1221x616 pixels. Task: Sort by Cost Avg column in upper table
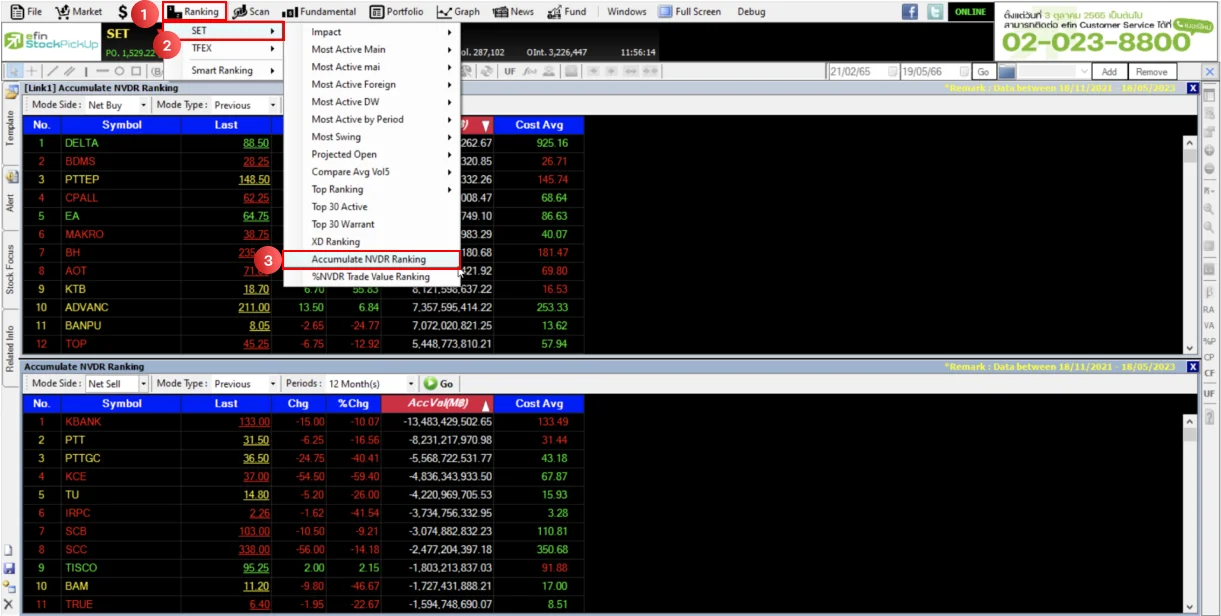pyautogui.click(x=539, y=125)
